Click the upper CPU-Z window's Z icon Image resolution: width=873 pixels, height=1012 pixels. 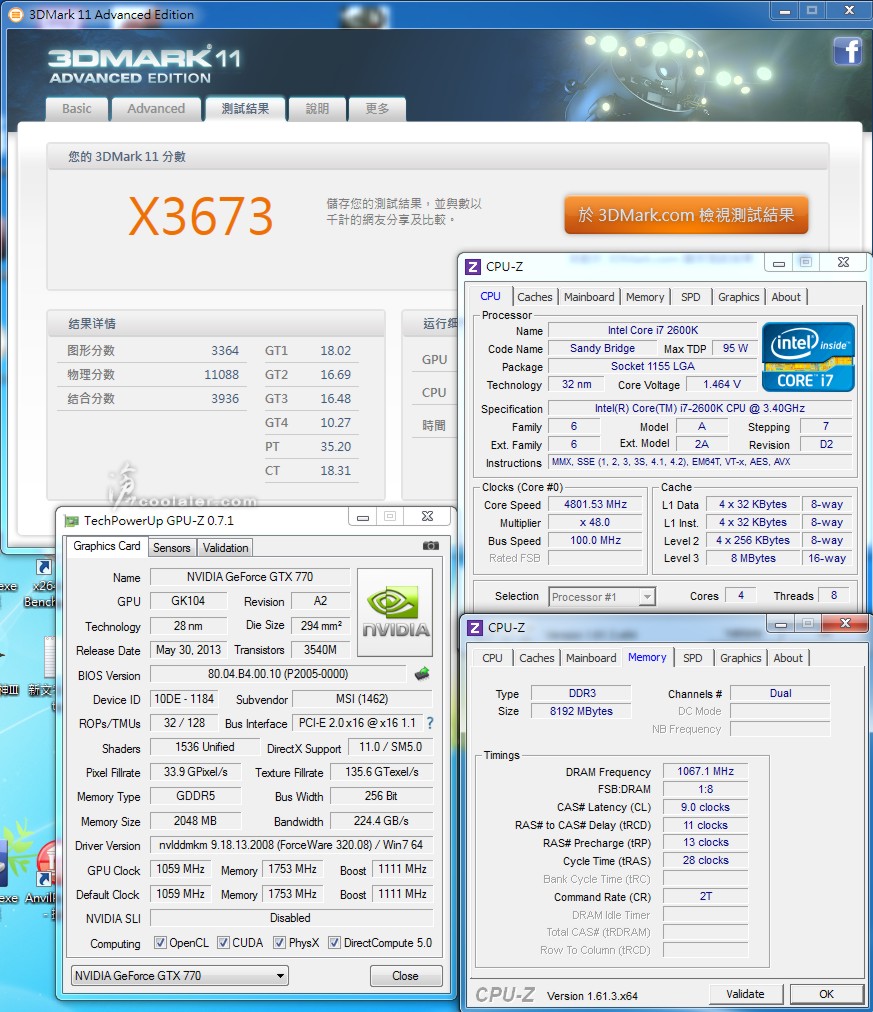click(473, 267)
